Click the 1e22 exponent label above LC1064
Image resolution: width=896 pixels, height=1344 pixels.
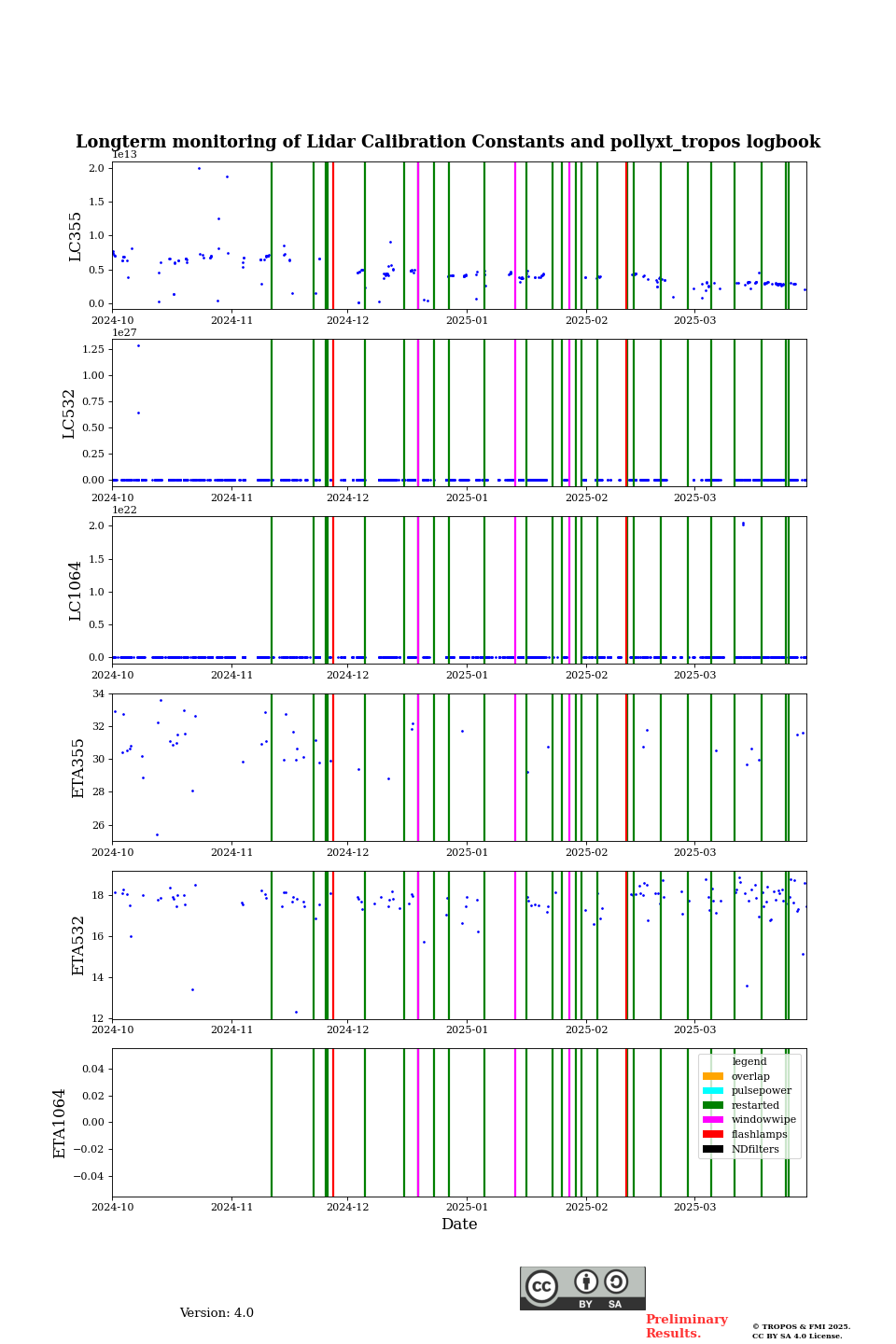(x=124, y=510)
